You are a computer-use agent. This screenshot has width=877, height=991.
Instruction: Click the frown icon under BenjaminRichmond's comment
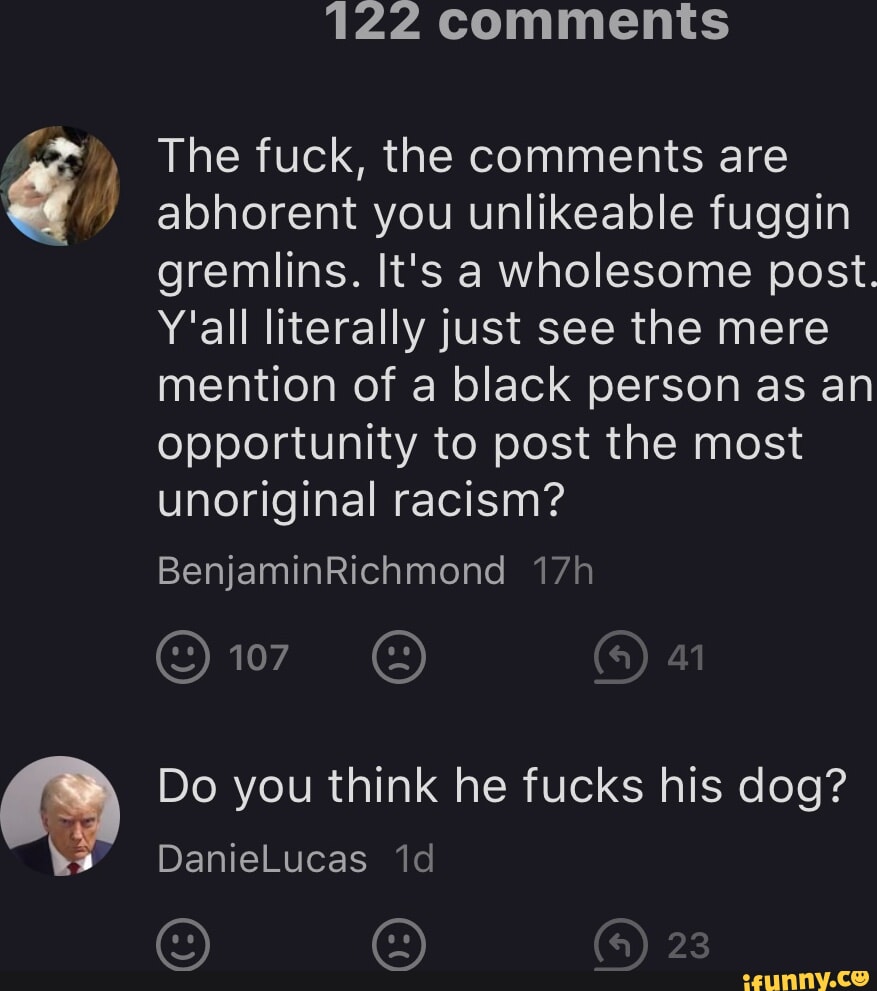[x=399, y=657]
